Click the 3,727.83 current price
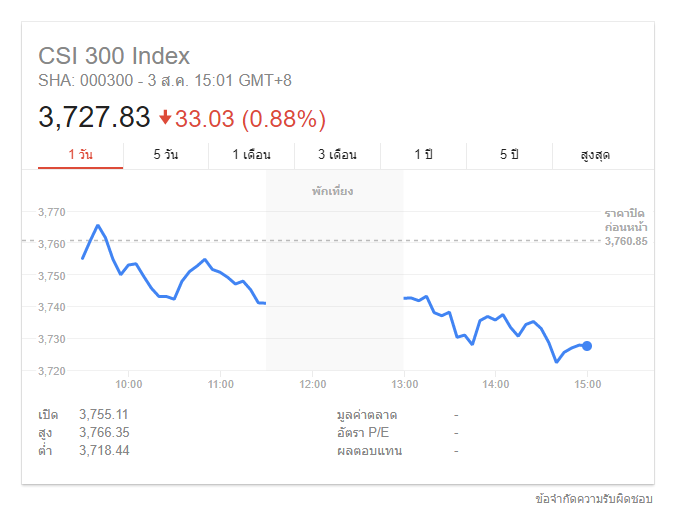This screenshot has width=675, height=524. click(x=94, y=118)
